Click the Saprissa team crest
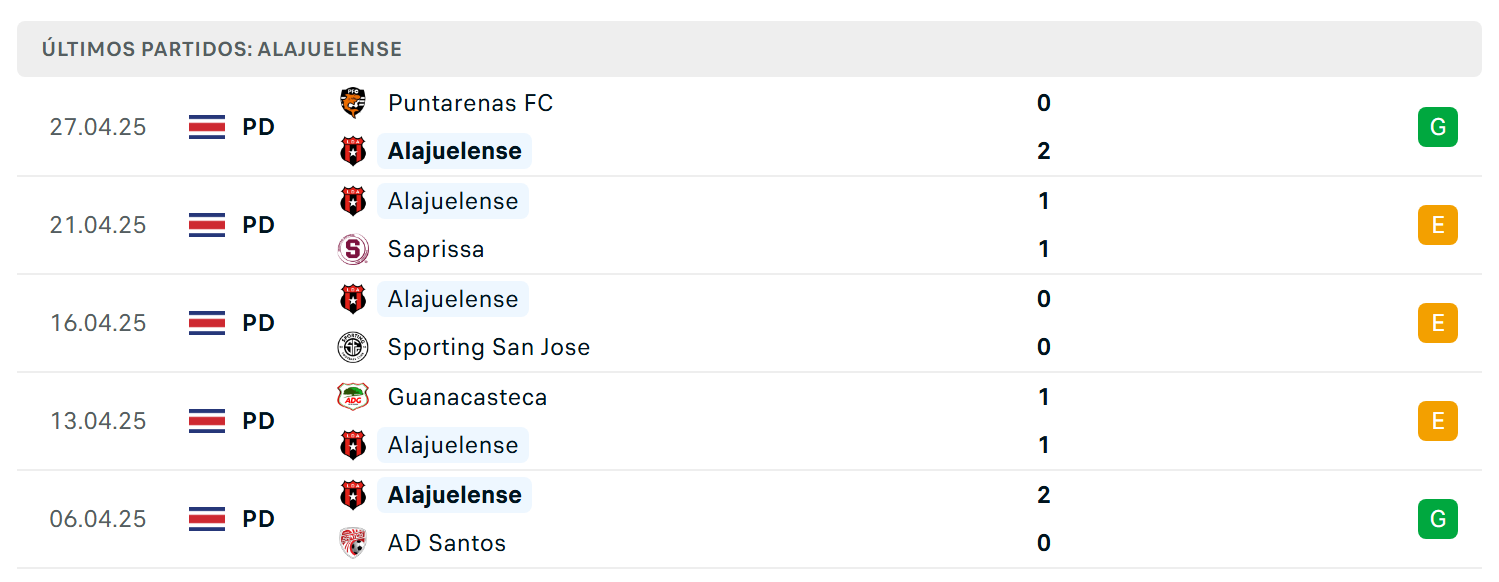The height and width of the screenshot is (582, 1499). 352,249
